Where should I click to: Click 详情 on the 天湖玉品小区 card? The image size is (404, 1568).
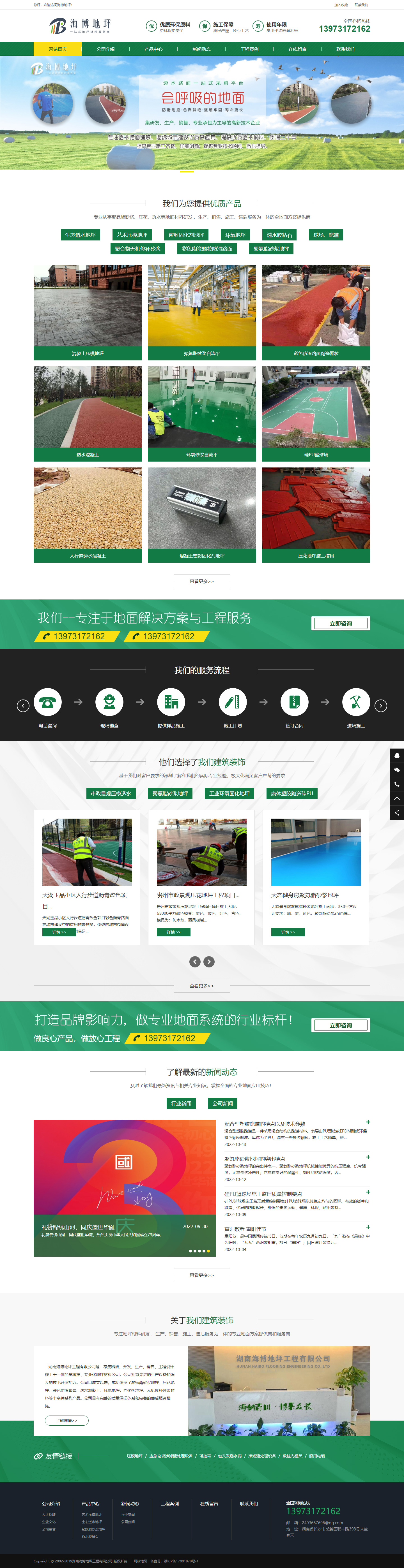click(59, 932)
